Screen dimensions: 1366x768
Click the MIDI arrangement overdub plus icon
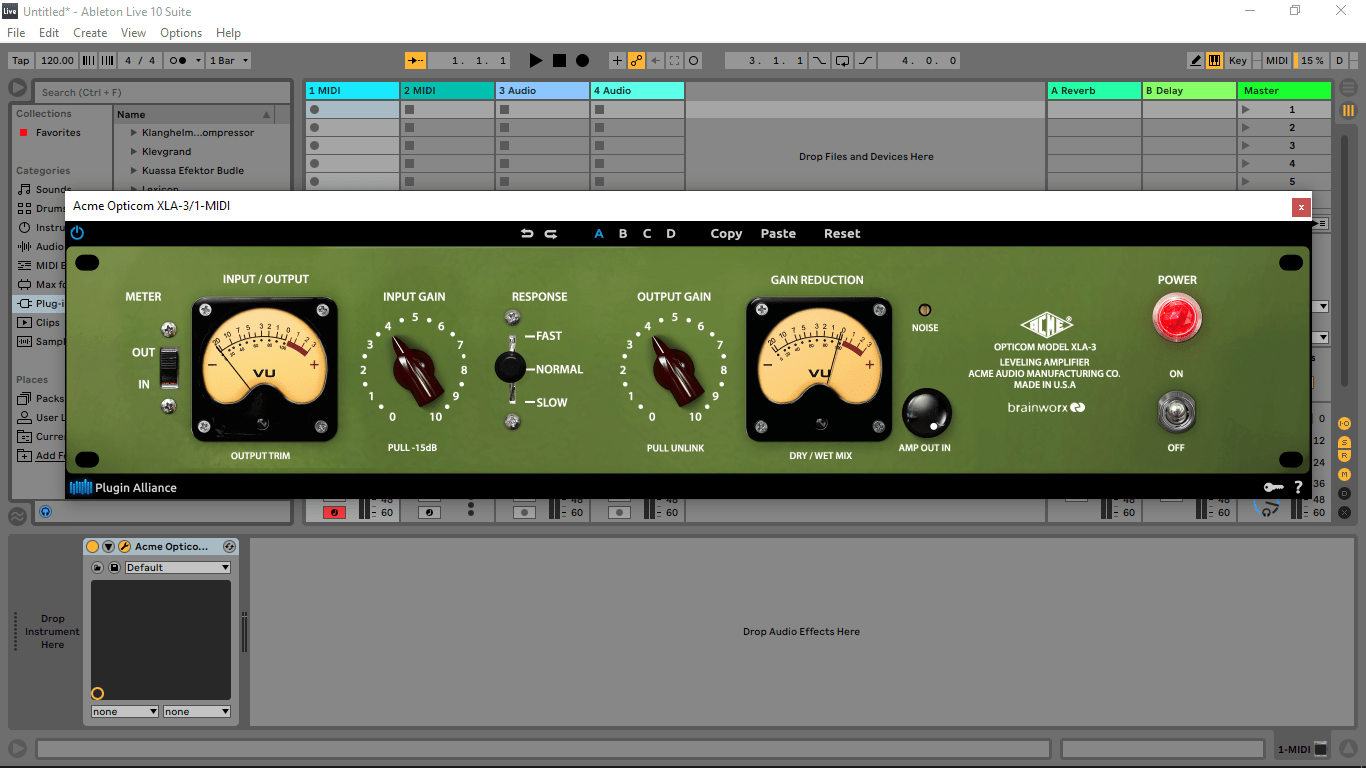[x=617, y=61]
